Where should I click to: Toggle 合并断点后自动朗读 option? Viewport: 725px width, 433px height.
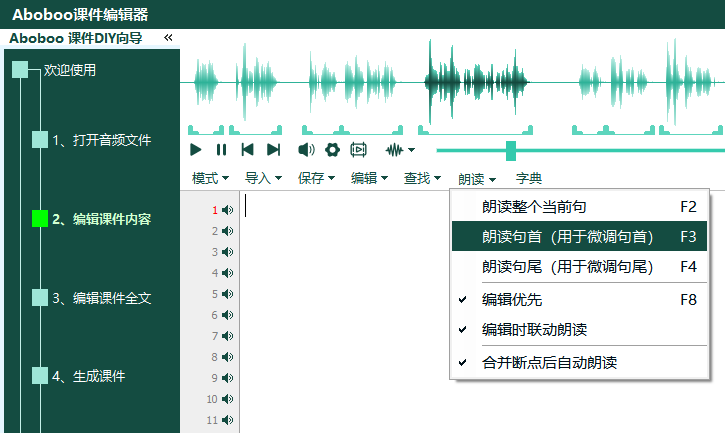pyautogui.click(x=549, y=362)
